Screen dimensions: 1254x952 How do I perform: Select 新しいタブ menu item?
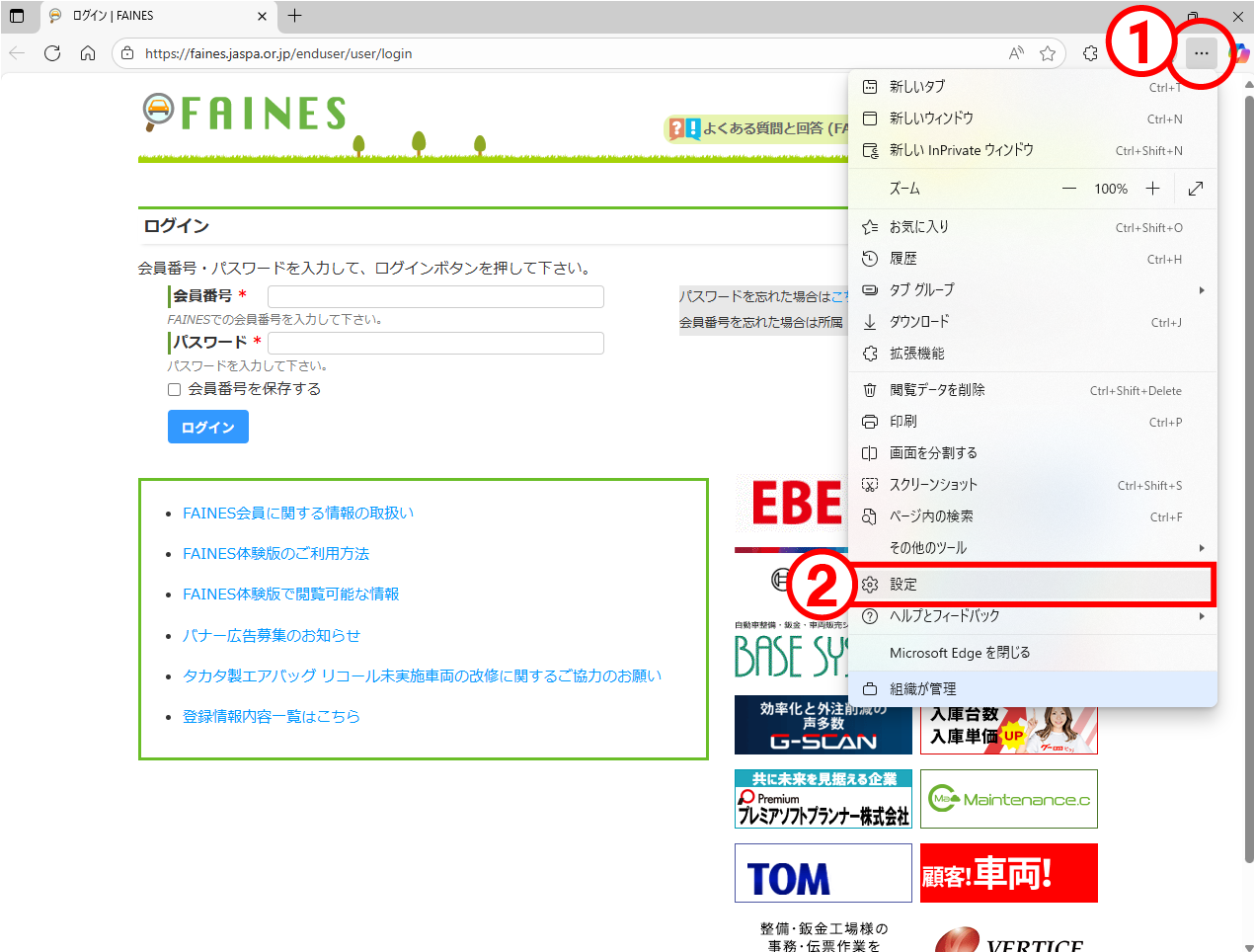[x=1033, y=87]
